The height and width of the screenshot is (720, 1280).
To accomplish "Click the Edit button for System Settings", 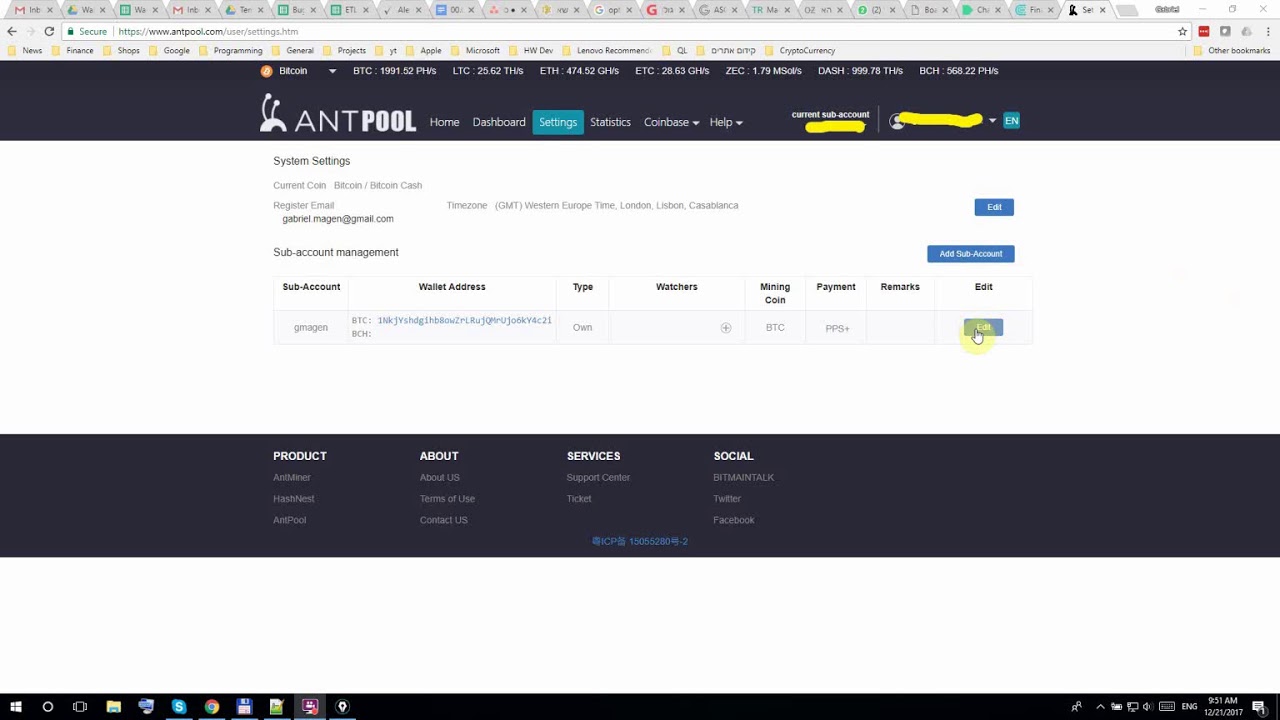I will coord(994,207).
